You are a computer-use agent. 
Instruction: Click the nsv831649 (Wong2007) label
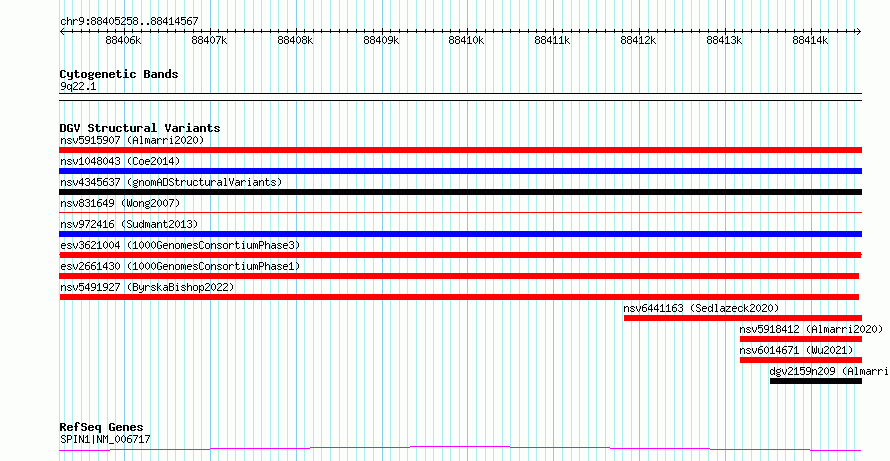click(x=120, y=203)
